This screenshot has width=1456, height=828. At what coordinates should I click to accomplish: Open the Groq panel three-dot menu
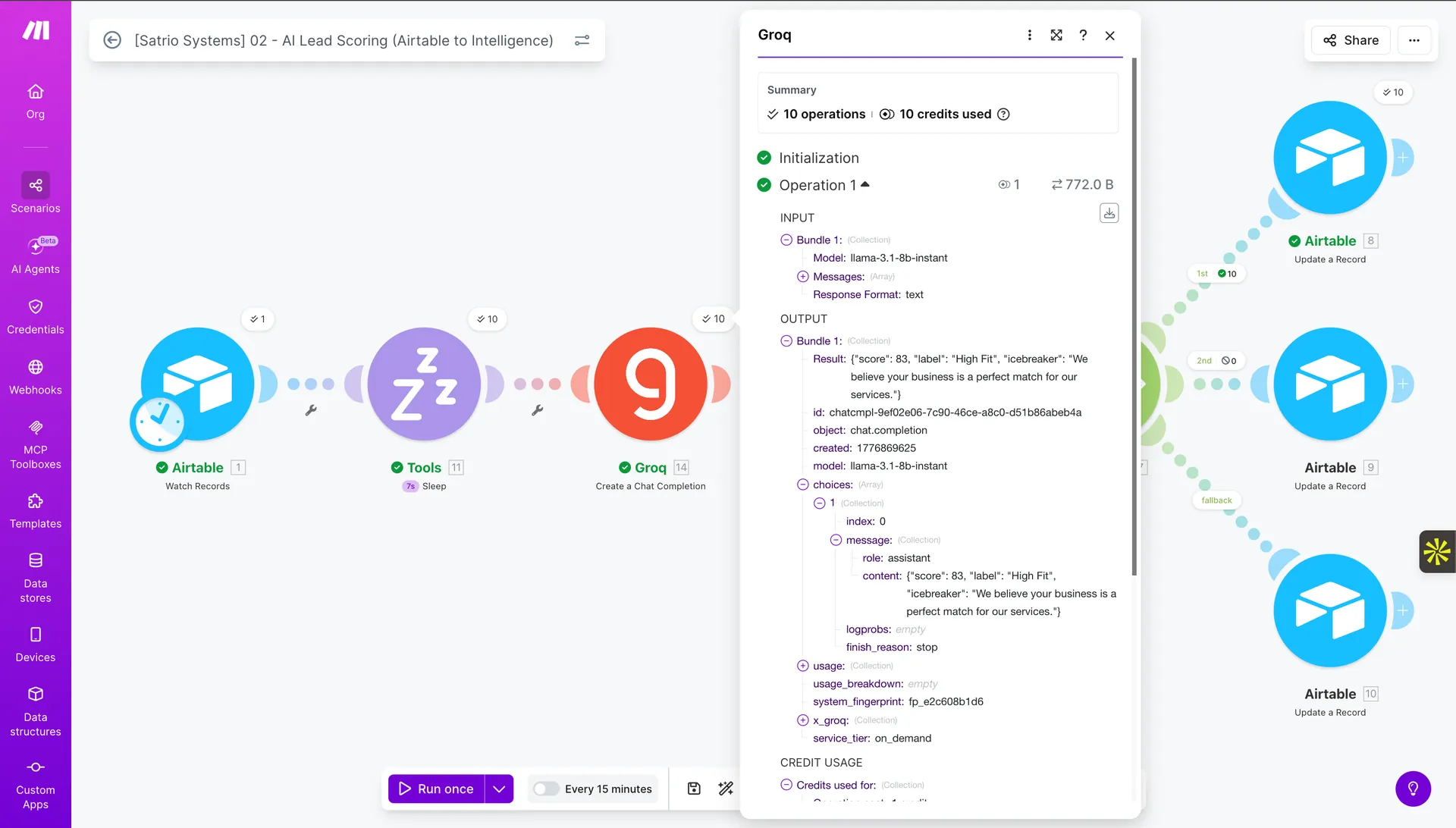point(1029,35)
